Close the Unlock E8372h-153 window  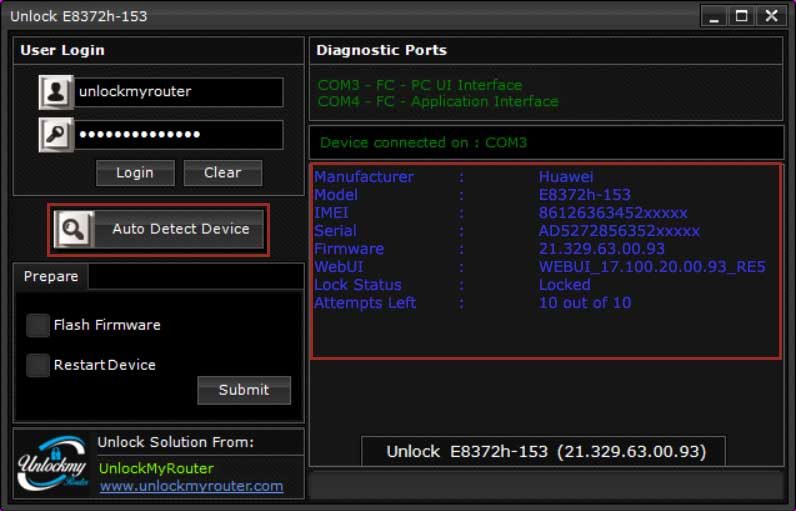tap(772, 16)
